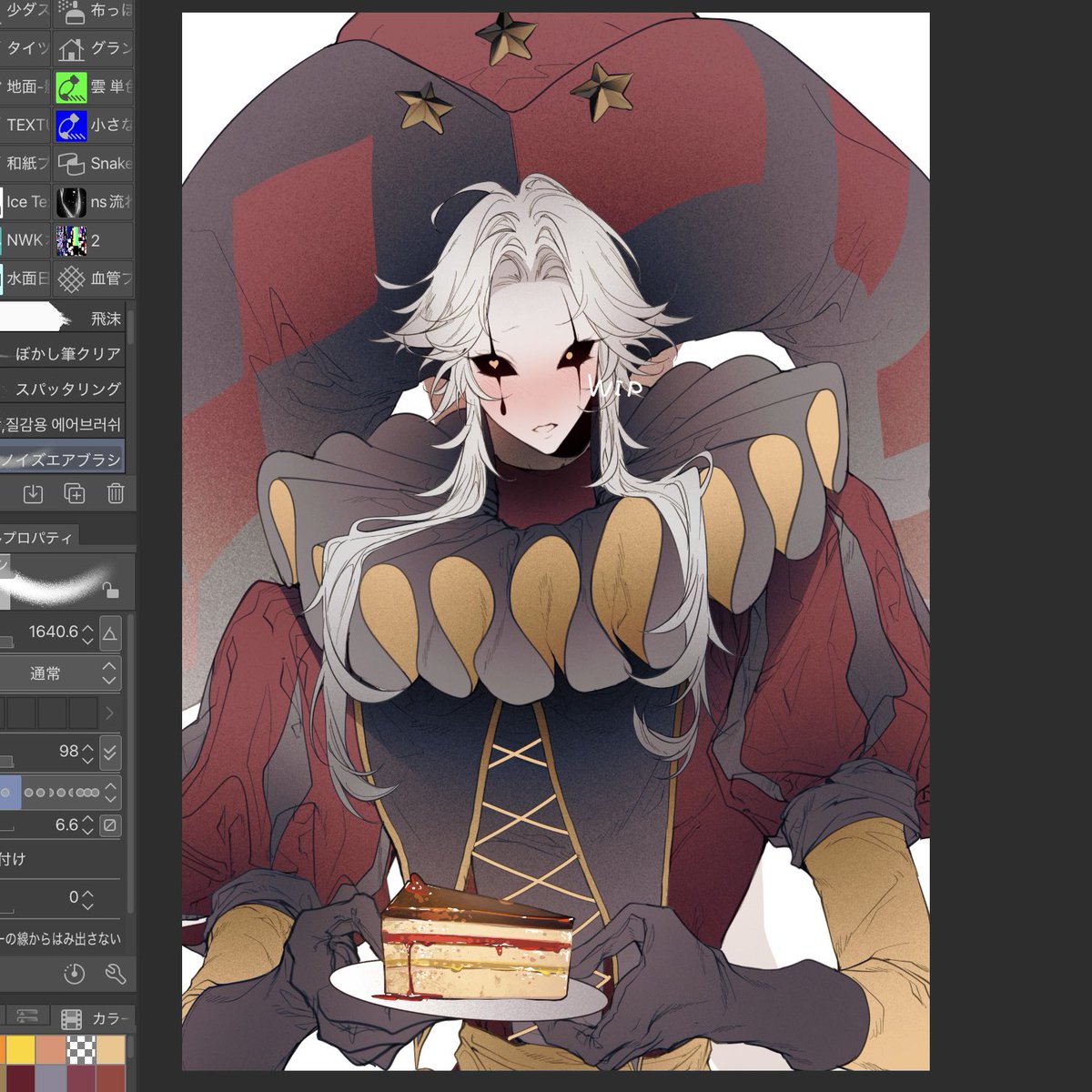Open the 通常 blending mode dropdown
Screen dimensions: 1092x1092
pyautogui.click(x=60, y=673)
